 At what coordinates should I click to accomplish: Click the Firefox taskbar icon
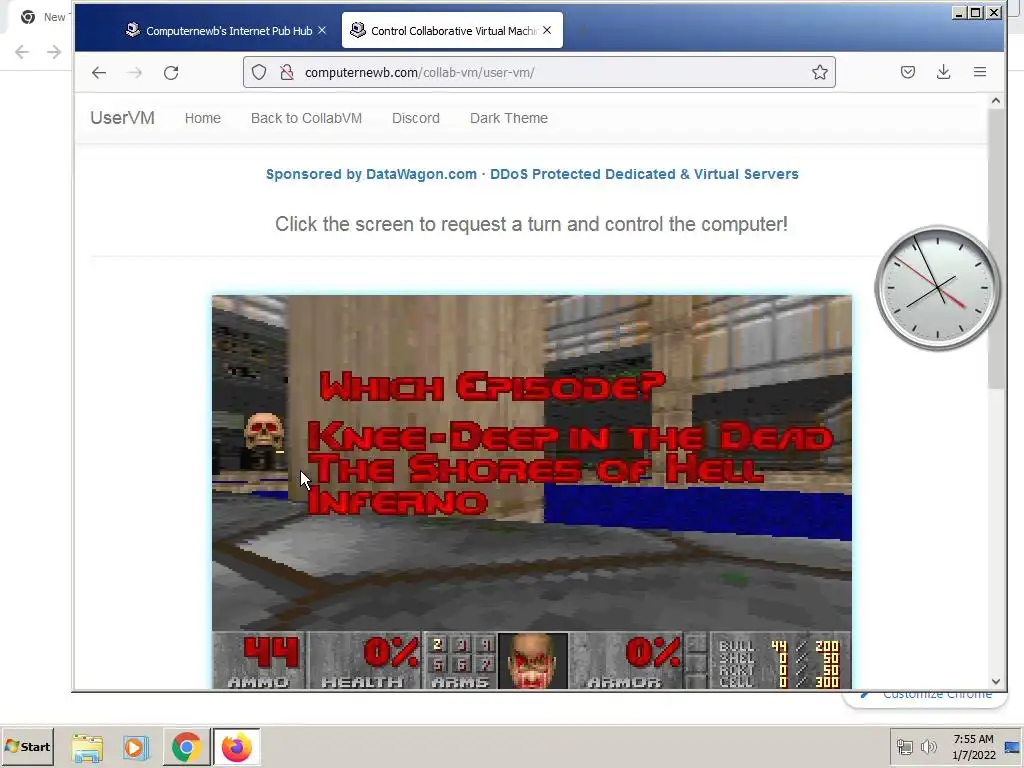[236, 747]
